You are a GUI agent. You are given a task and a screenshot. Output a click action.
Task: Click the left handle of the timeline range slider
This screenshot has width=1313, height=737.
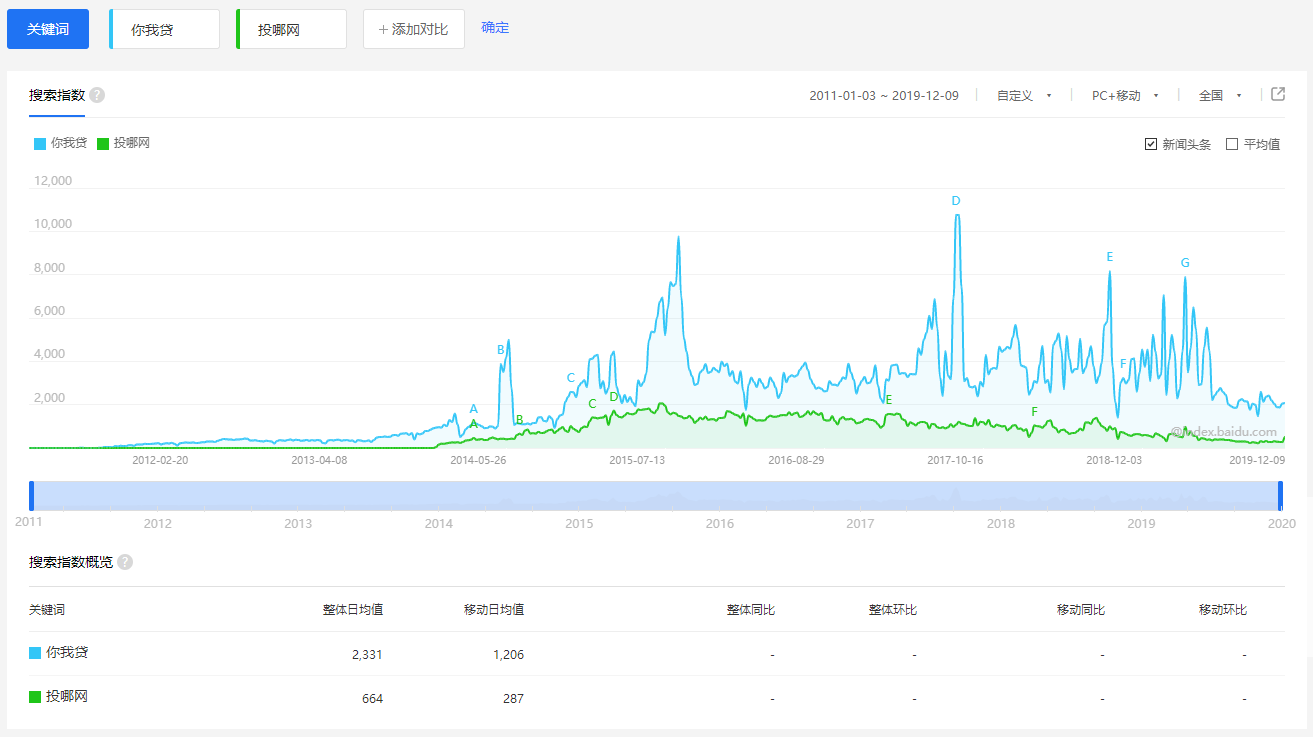coord(32,496)
